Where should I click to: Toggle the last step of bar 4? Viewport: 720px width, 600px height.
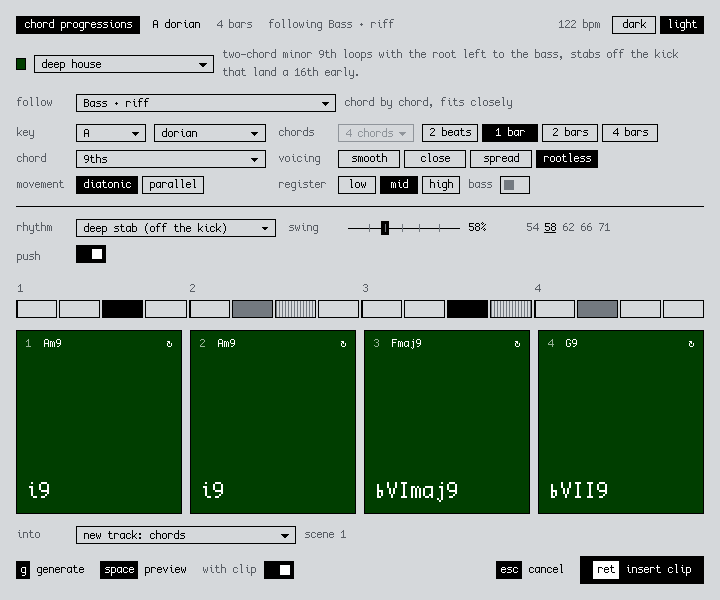click(683, 309)
